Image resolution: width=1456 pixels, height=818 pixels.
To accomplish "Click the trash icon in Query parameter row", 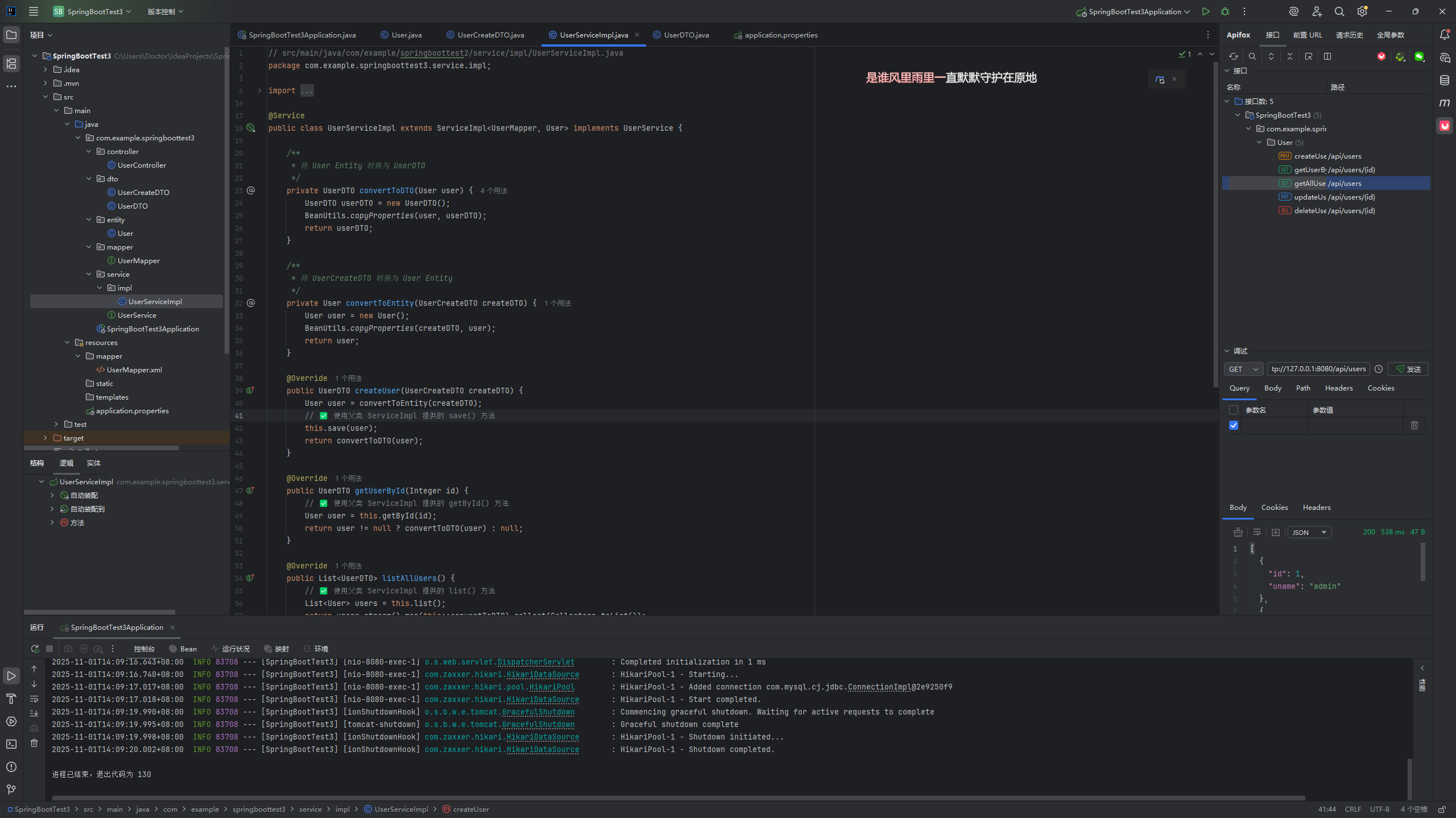I will (x=1414, y=425).
